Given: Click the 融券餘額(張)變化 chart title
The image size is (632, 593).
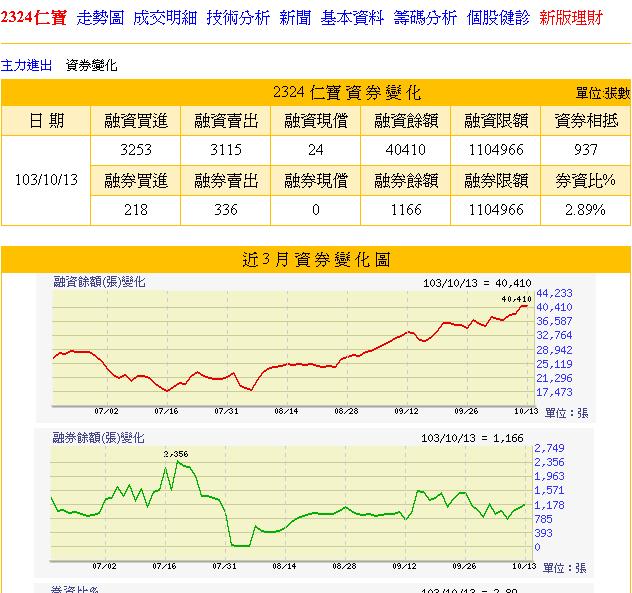Looking at the screenshot, I should (x=98, y=437).
